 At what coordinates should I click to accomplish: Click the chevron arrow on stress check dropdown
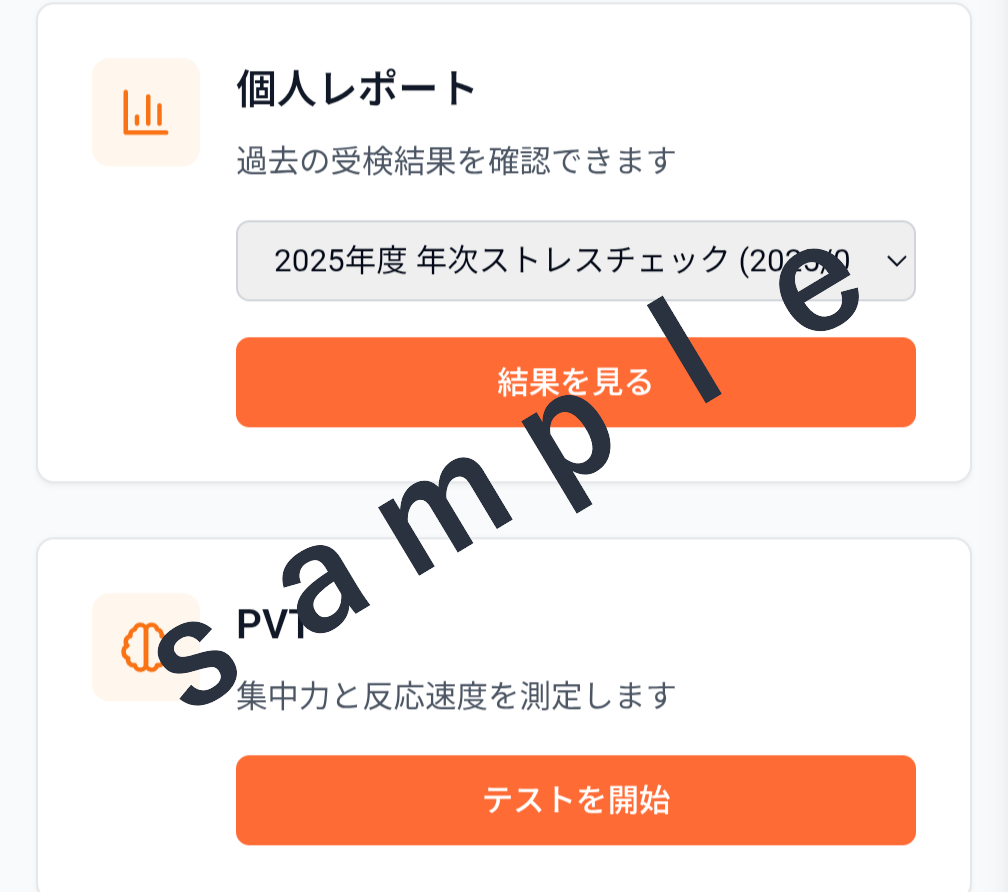tap(896, 261)
